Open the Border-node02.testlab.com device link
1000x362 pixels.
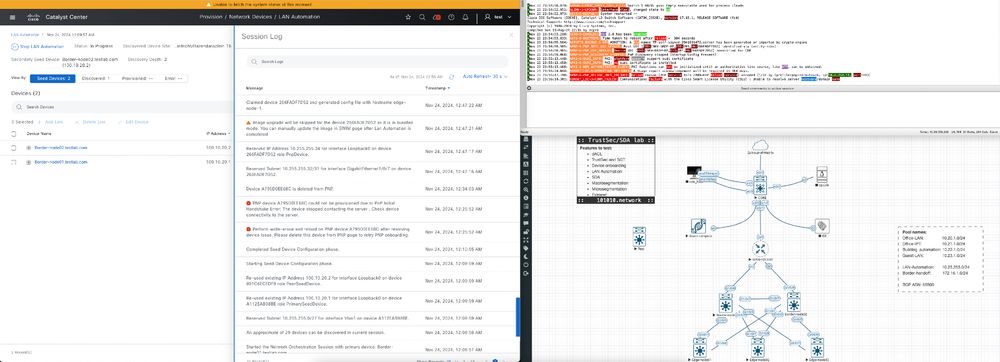coord(61,148)
